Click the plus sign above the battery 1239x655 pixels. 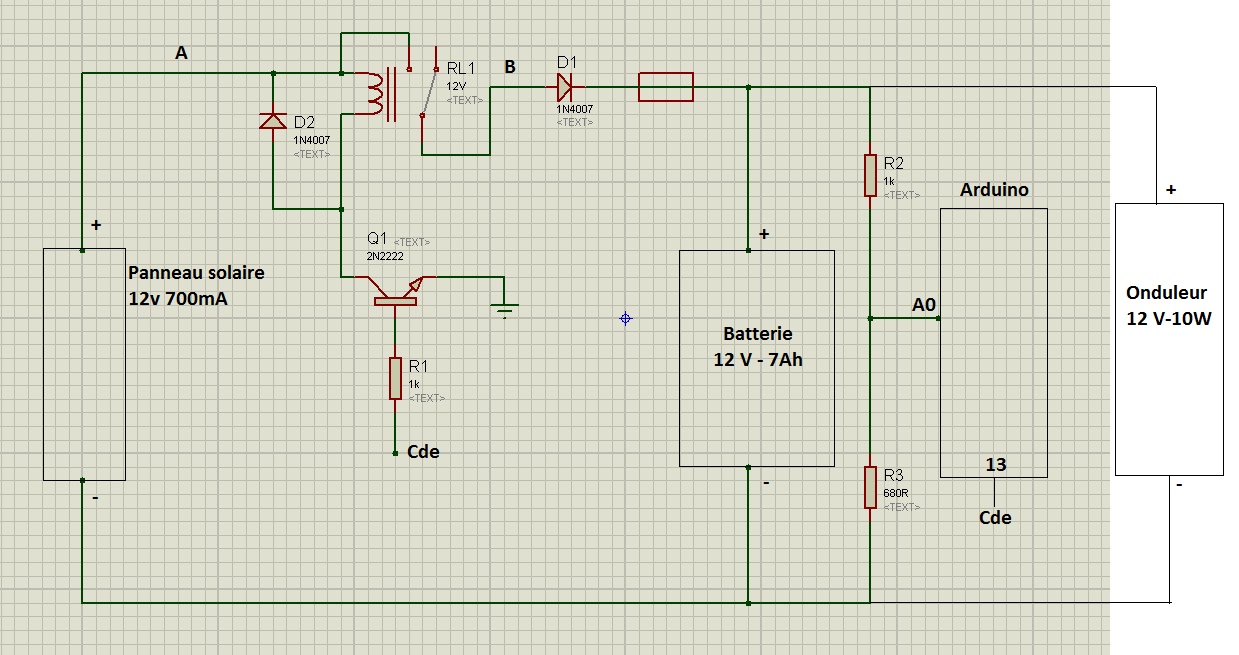(764, 234)
